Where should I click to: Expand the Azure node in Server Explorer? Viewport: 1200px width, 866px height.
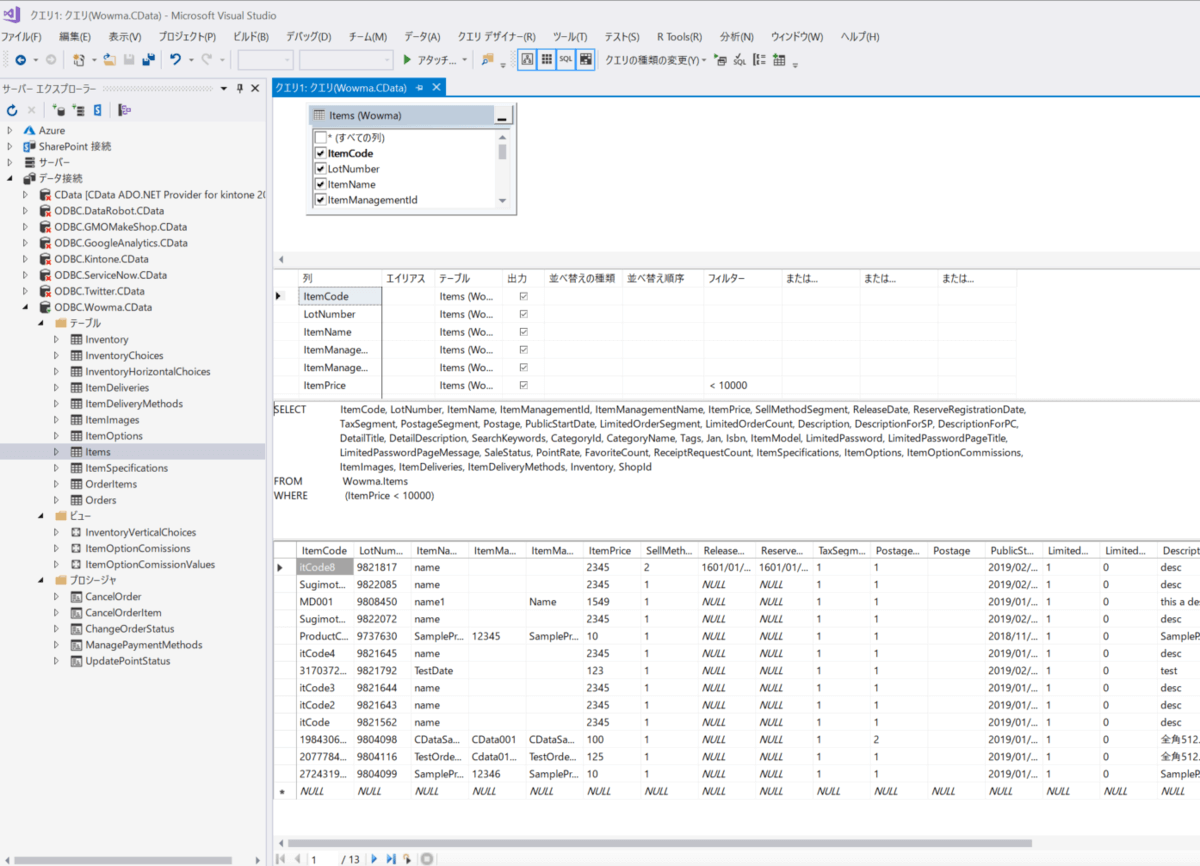click(10, 130)
